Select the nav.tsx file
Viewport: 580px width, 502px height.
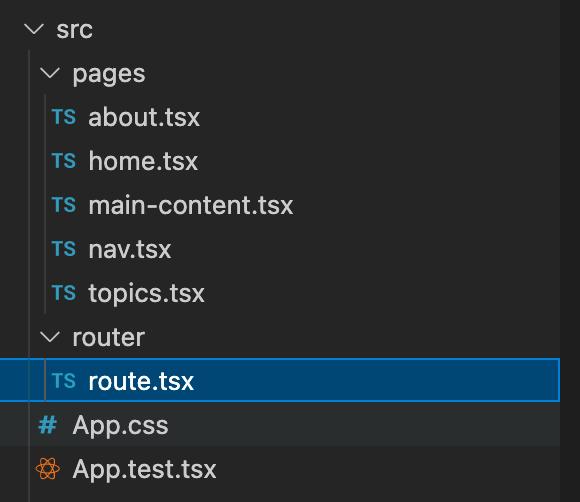click(129, 249)
